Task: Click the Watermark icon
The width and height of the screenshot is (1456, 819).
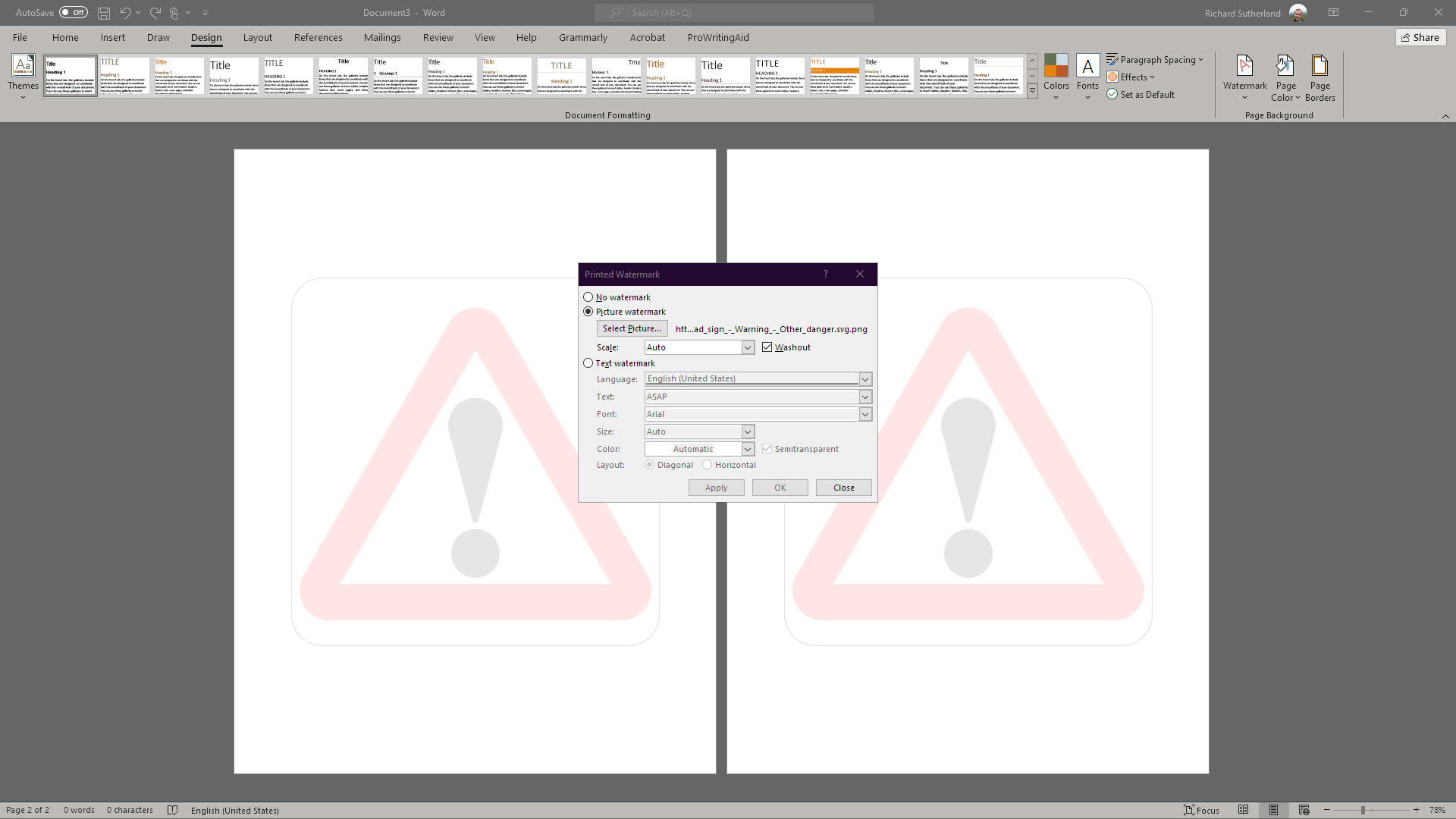Action: [x=1244, y=76]
